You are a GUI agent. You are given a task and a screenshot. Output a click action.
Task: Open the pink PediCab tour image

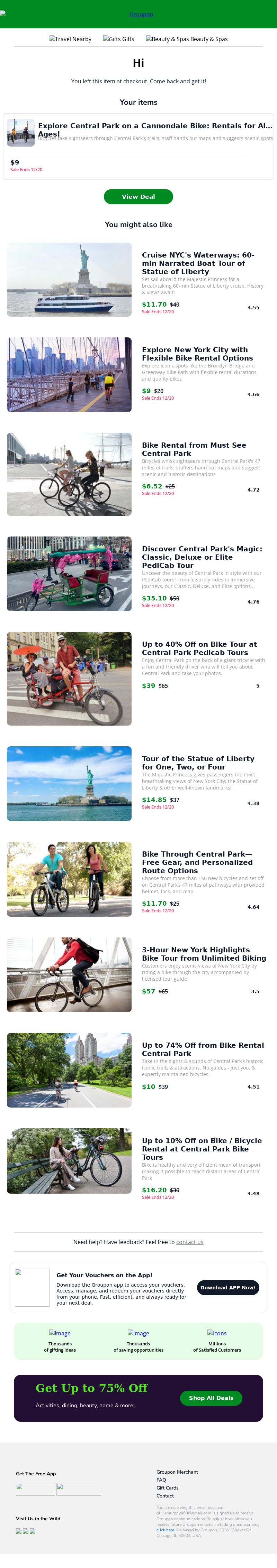69,573
